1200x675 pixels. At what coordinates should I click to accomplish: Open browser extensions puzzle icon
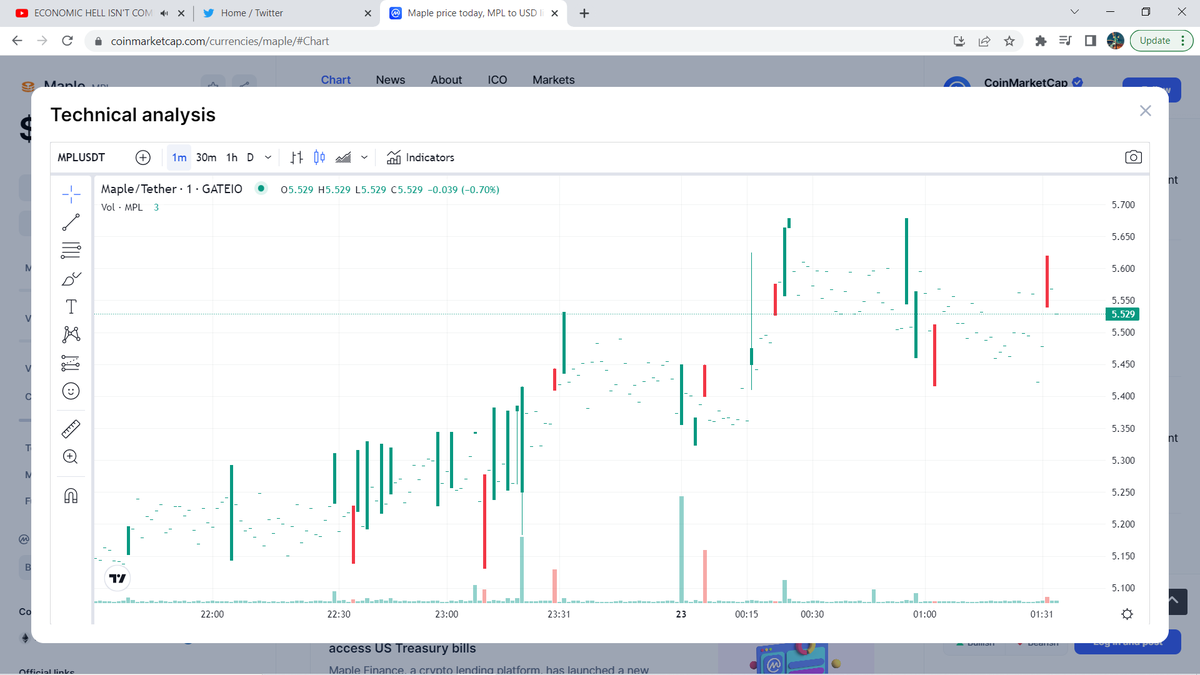[1040, 41]
